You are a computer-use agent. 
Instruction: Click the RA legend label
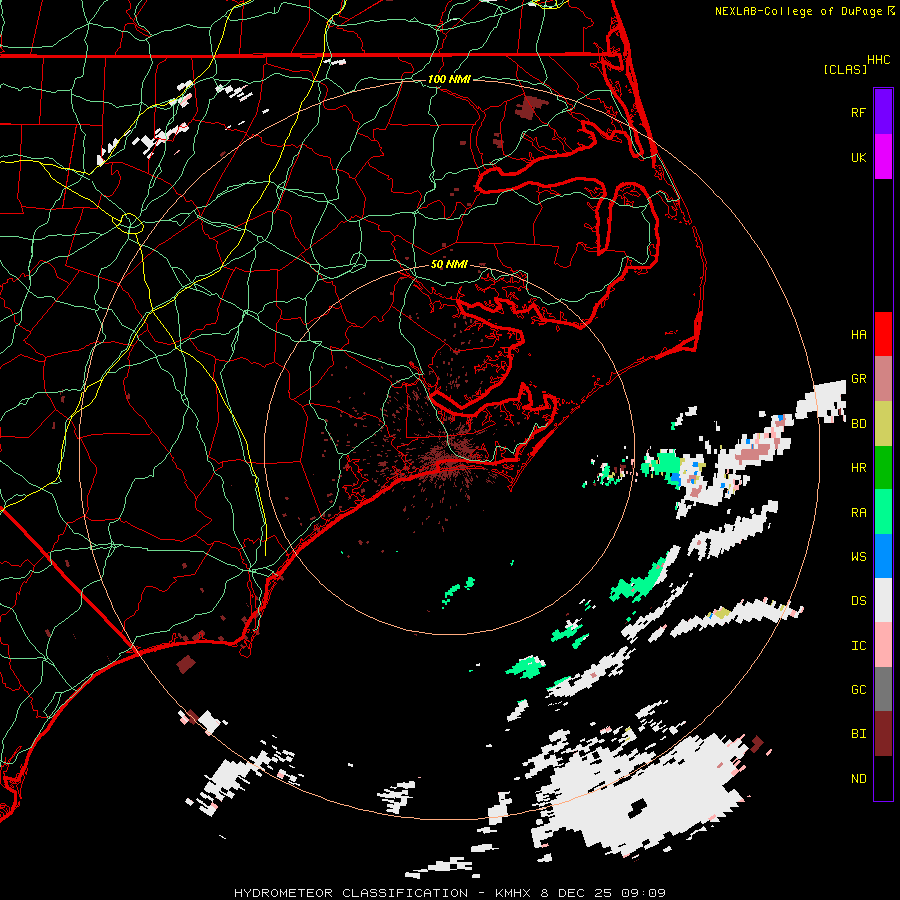tap(858, 513)
